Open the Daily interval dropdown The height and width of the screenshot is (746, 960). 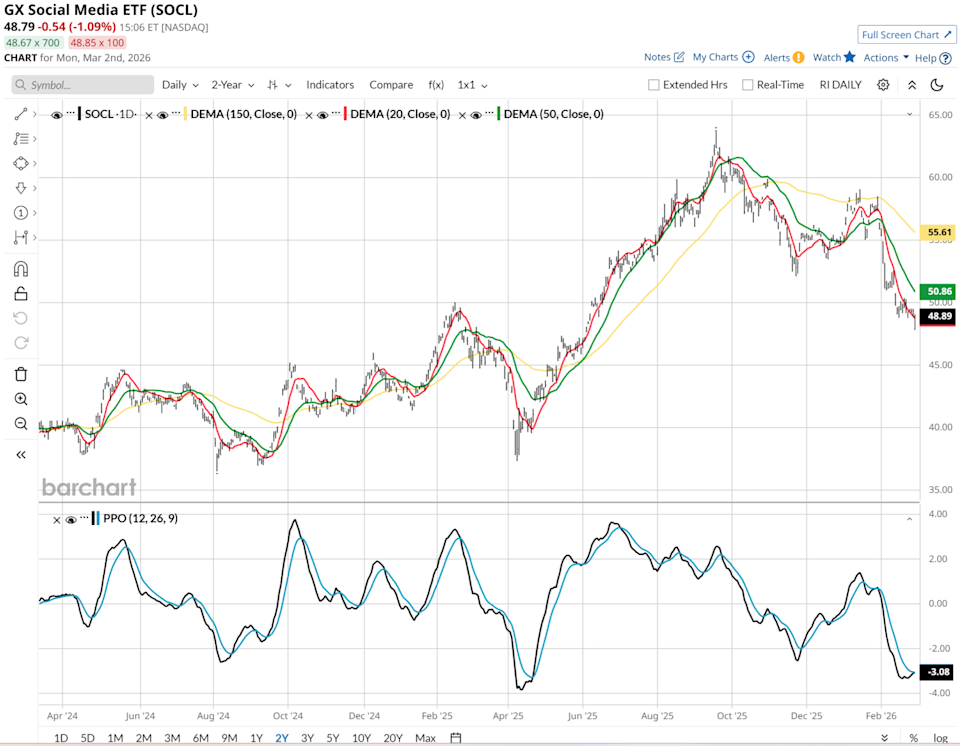pyautogui.click(x=178, y=85)
